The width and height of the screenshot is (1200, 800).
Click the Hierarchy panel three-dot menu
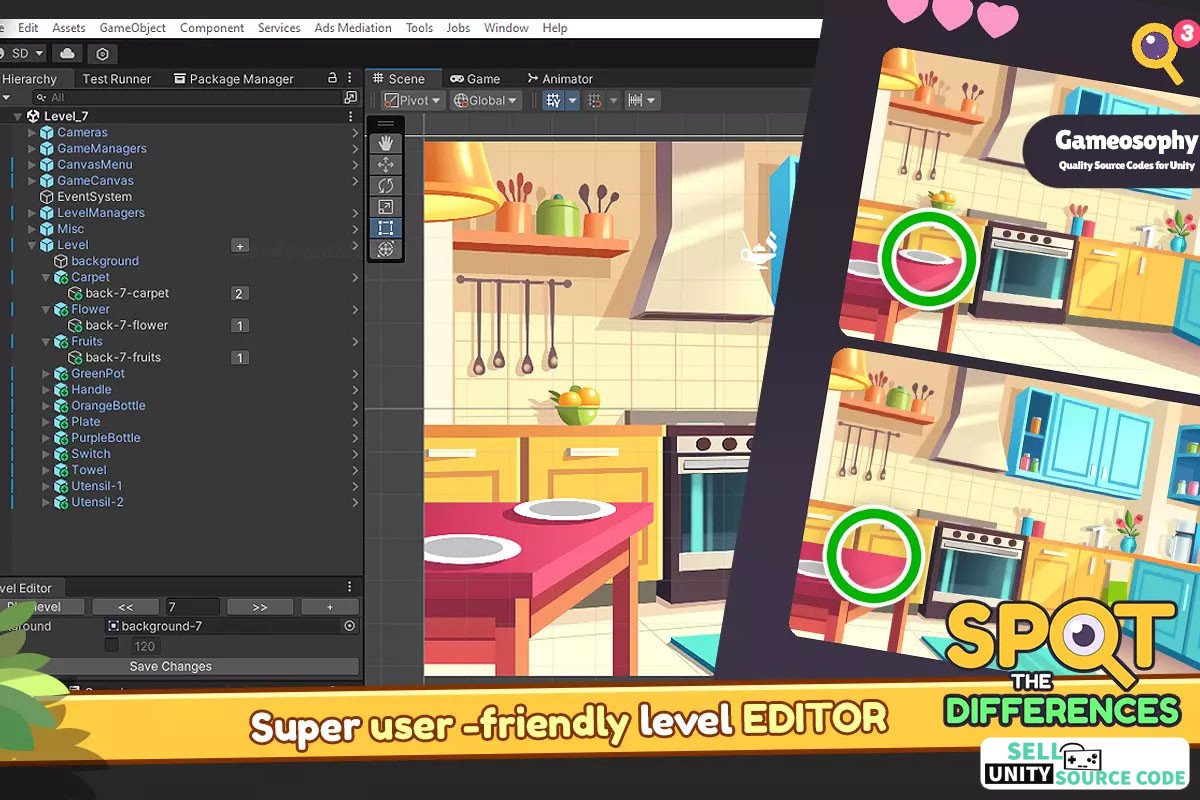click(350, 78)
